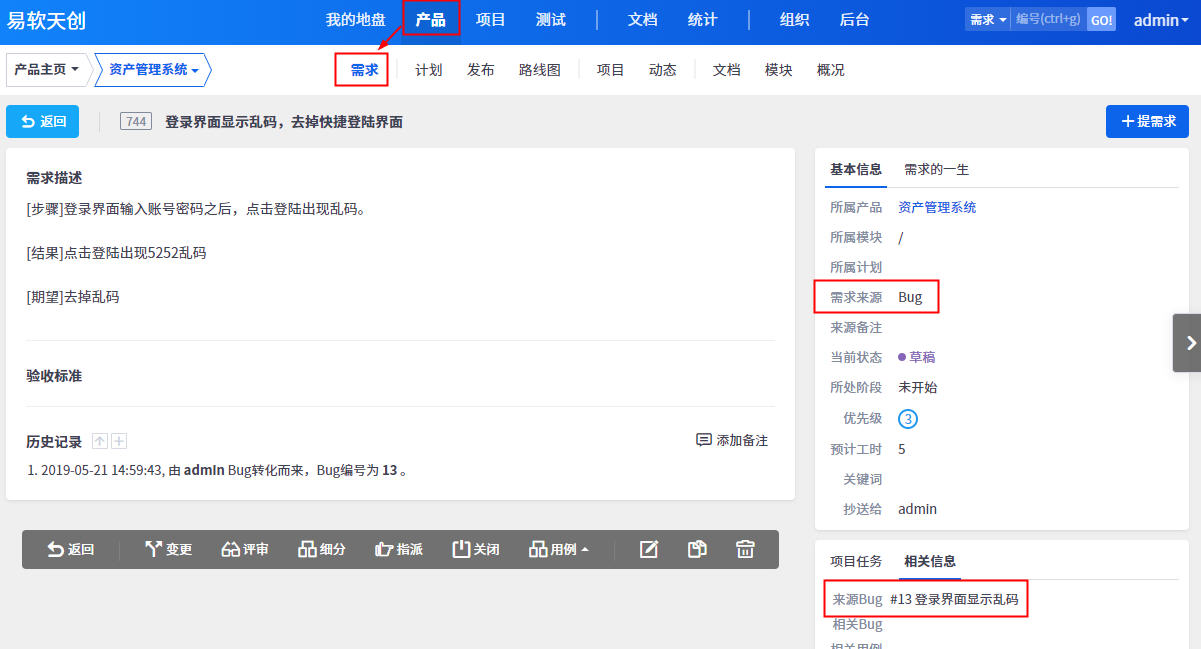Click 添加备注 link
Image resolution: width=1201 pixels, height=649 pixels.
[732, 440]
